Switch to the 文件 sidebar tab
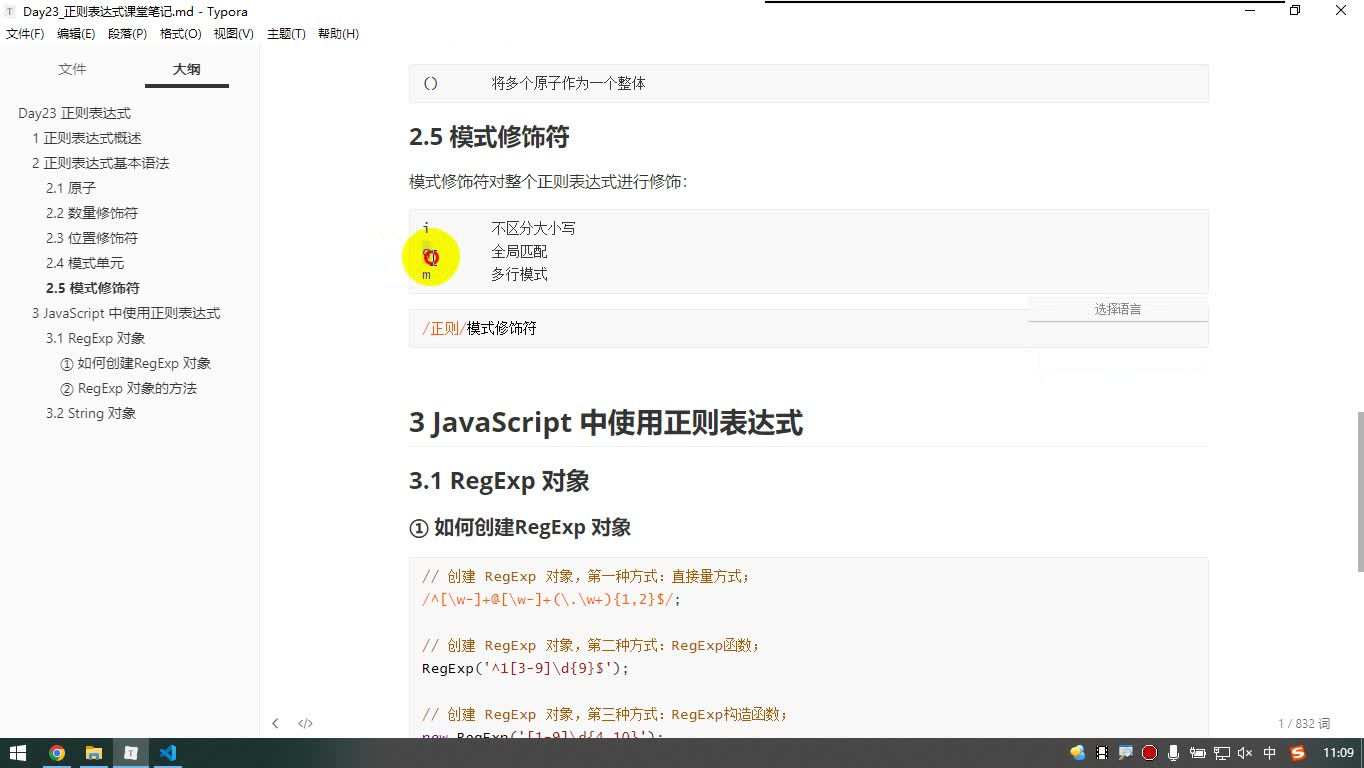Screen dimensions: 1364x768 pos(72,69)
